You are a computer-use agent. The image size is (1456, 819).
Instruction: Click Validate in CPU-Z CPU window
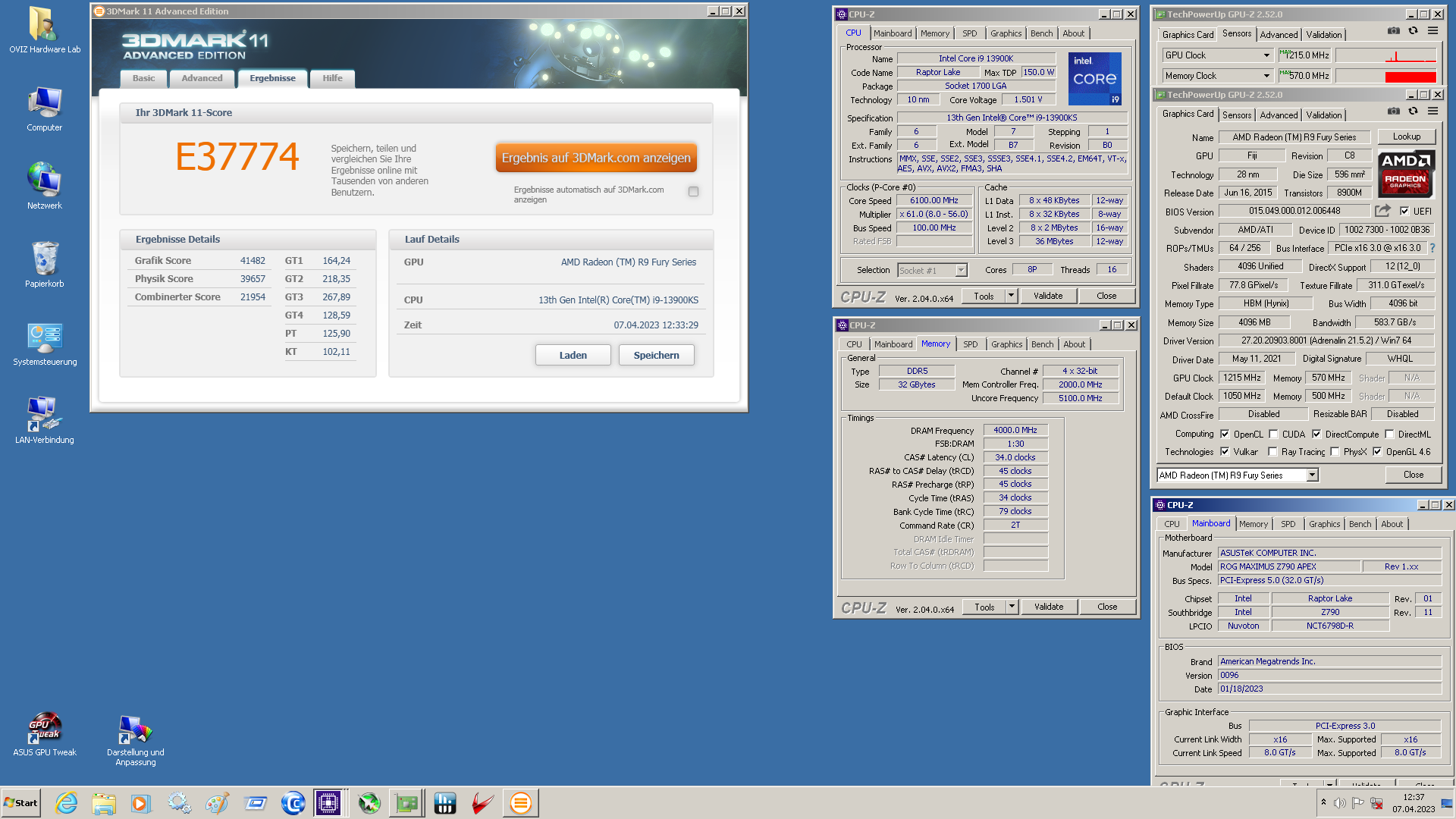[1047, 297]
